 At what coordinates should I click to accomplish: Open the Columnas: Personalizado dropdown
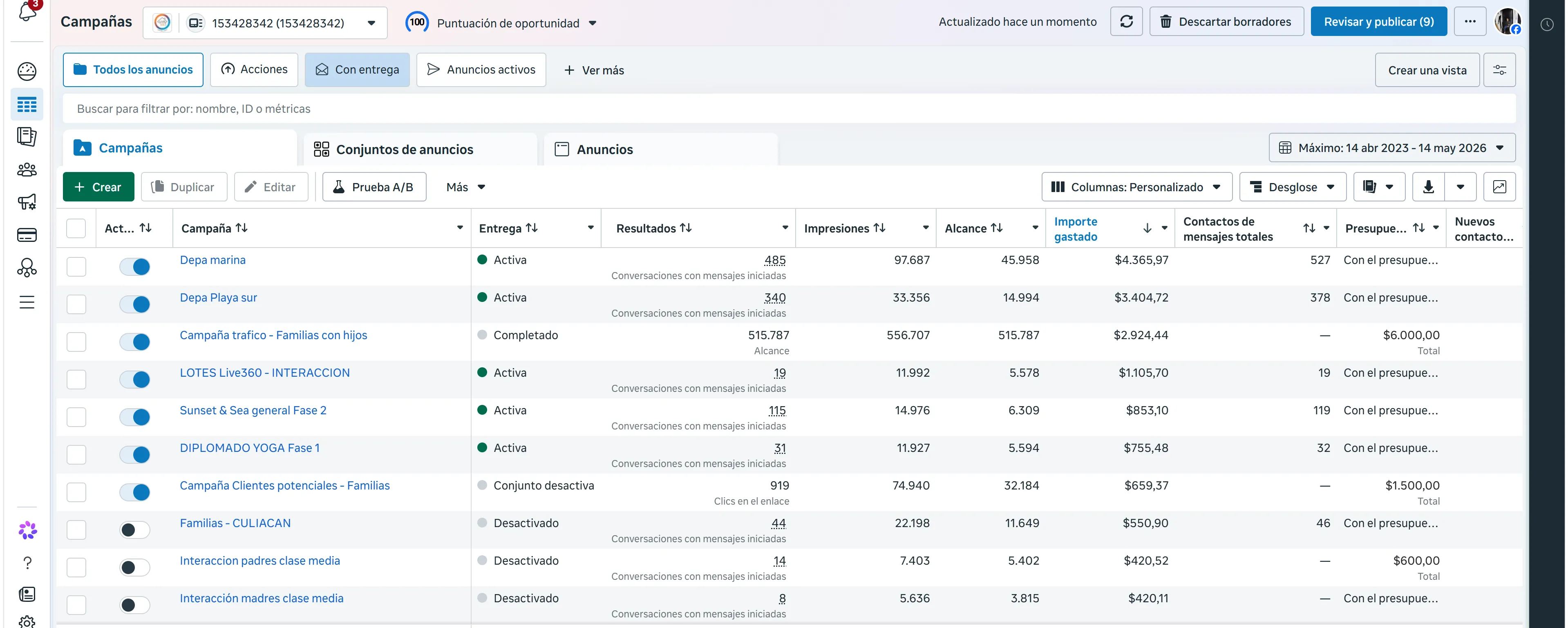pos(1136,187)
